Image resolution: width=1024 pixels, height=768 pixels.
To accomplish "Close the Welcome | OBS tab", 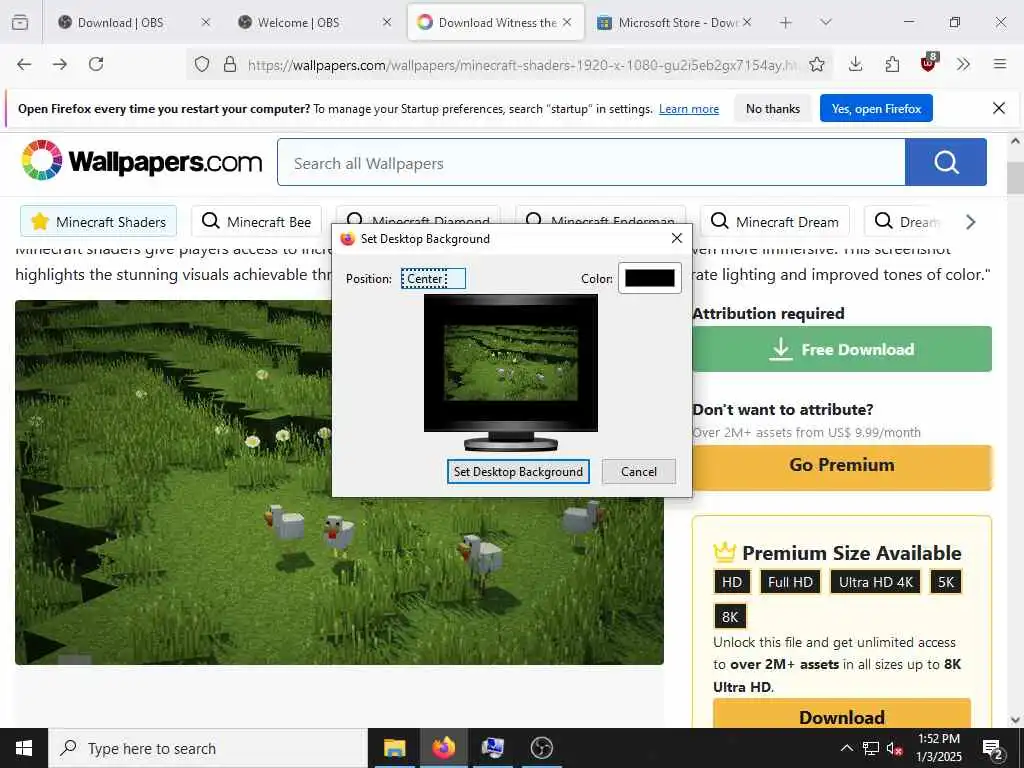I will coord(387,22).
